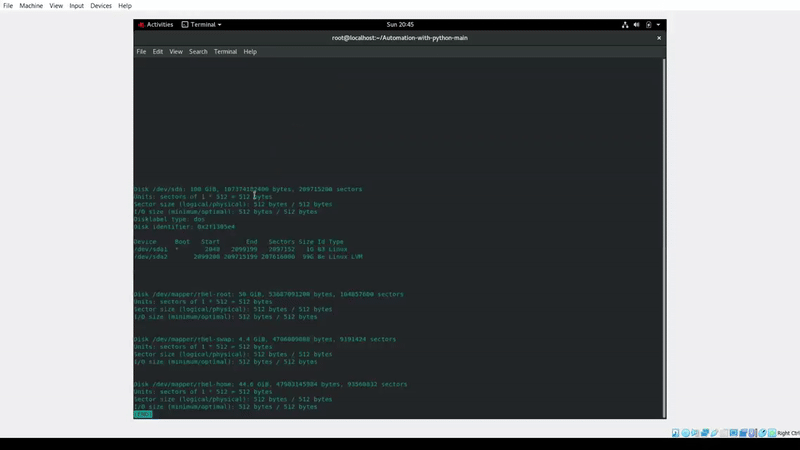The image size is (800, 450).
Task: Click VirtualBox shared folders status icon
Action: click(724, 433)
